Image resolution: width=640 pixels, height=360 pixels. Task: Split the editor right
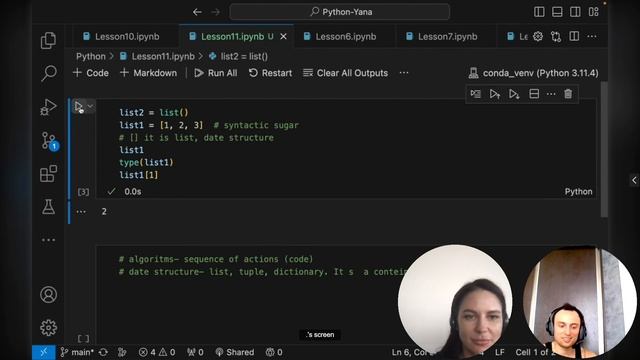tap(574, 37)
